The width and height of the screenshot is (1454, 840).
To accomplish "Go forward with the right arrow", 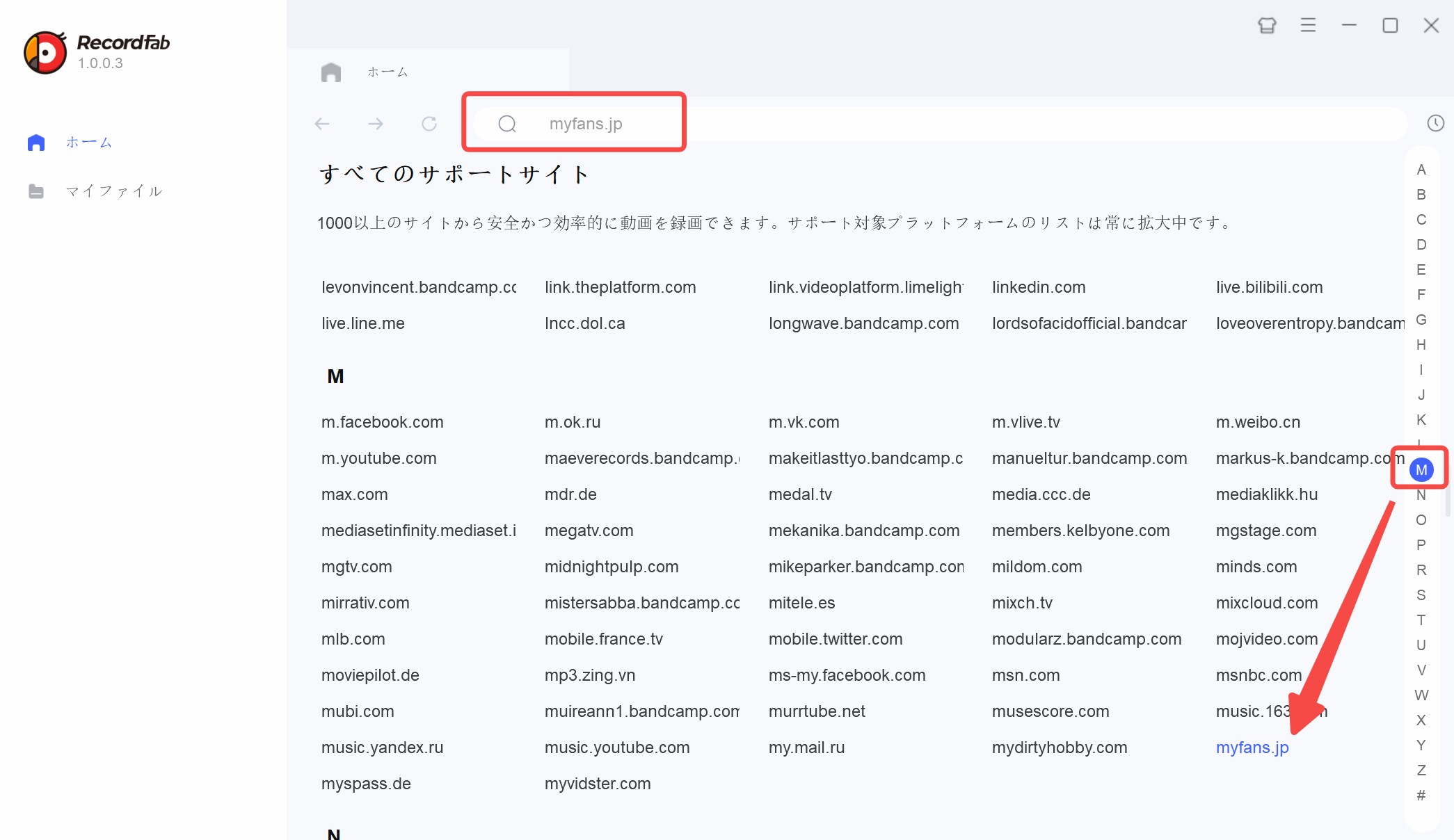I will [376, 124].
